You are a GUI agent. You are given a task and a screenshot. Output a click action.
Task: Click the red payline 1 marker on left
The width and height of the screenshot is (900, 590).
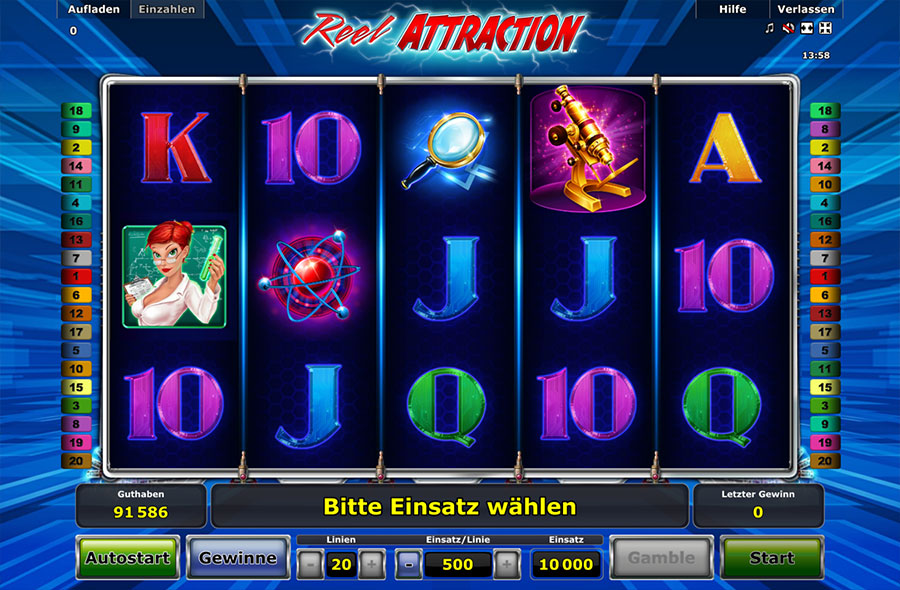76,276
